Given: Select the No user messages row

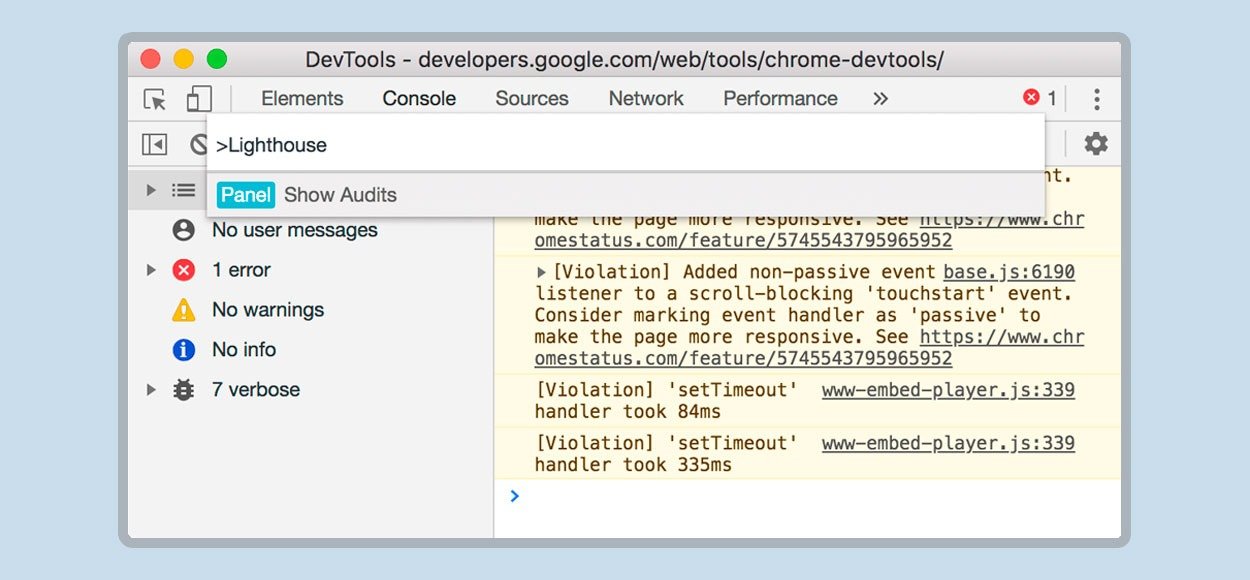Looking at the screenshot, I should click(311, 230).
